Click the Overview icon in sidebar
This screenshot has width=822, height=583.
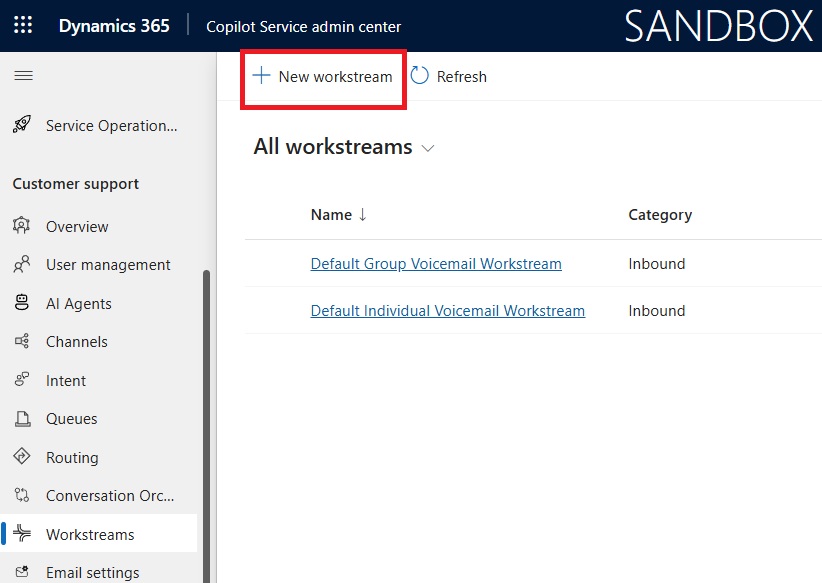click(21, 225)
